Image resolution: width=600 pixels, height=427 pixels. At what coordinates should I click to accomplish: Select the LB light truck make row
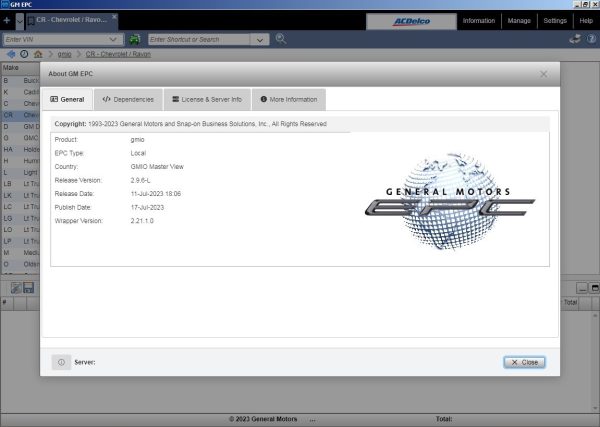(x=21, y=184)
